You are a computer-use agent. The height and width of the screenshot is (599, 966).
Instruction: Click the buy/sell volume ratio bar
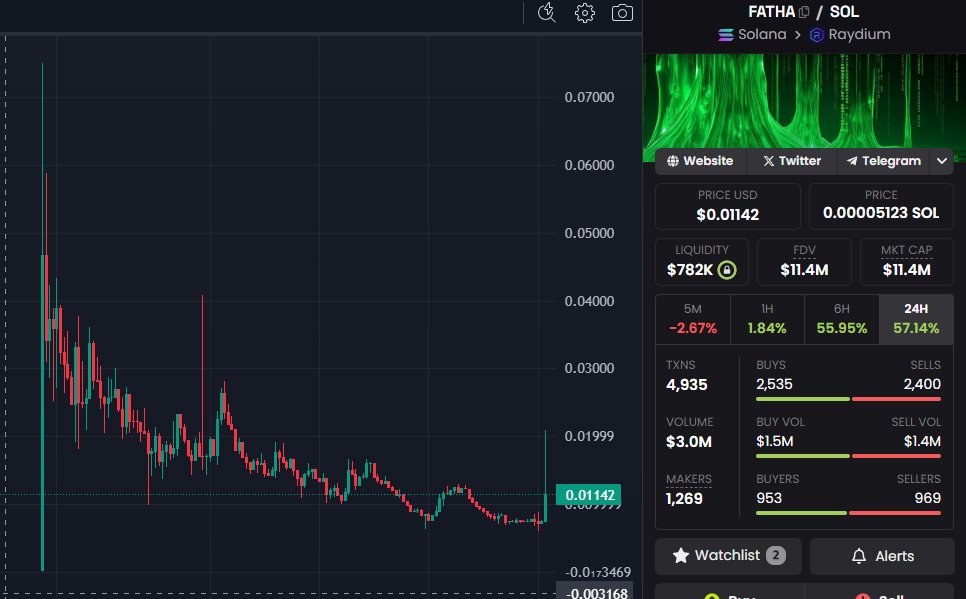848,456
